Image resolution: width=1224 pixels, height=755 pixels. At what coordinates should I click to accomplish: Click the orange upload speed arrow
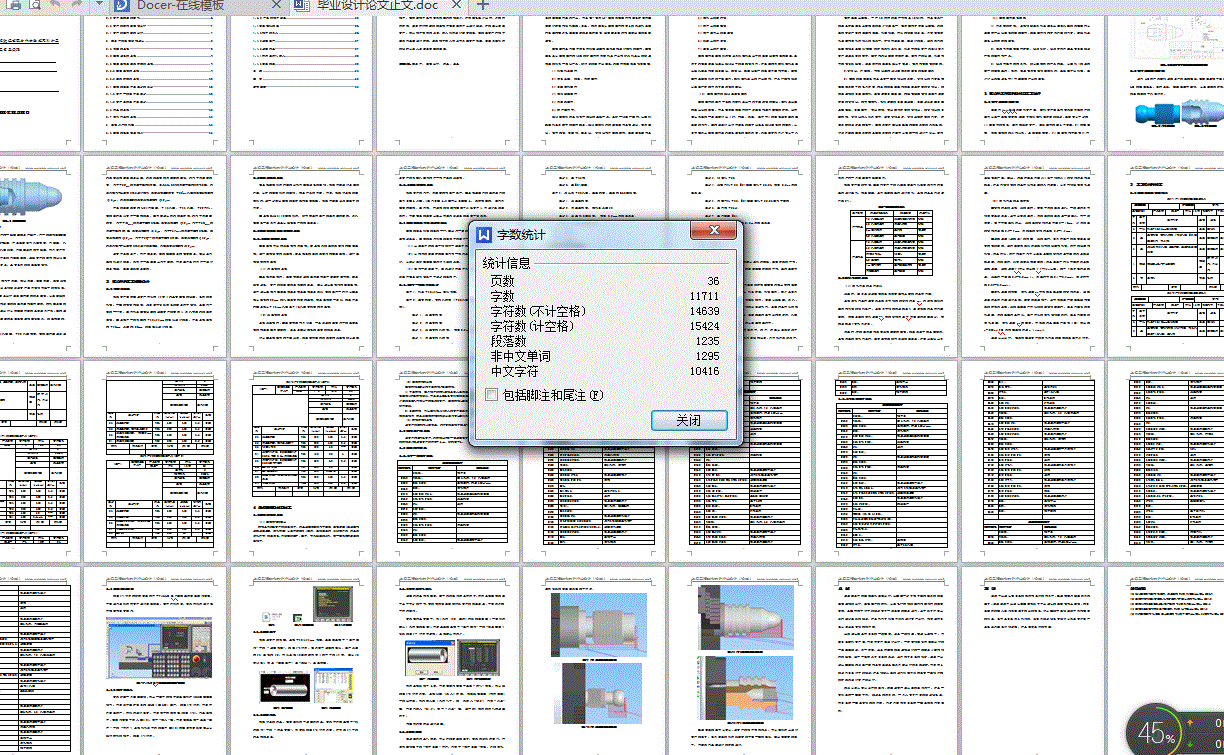[x=1190, y=723]
